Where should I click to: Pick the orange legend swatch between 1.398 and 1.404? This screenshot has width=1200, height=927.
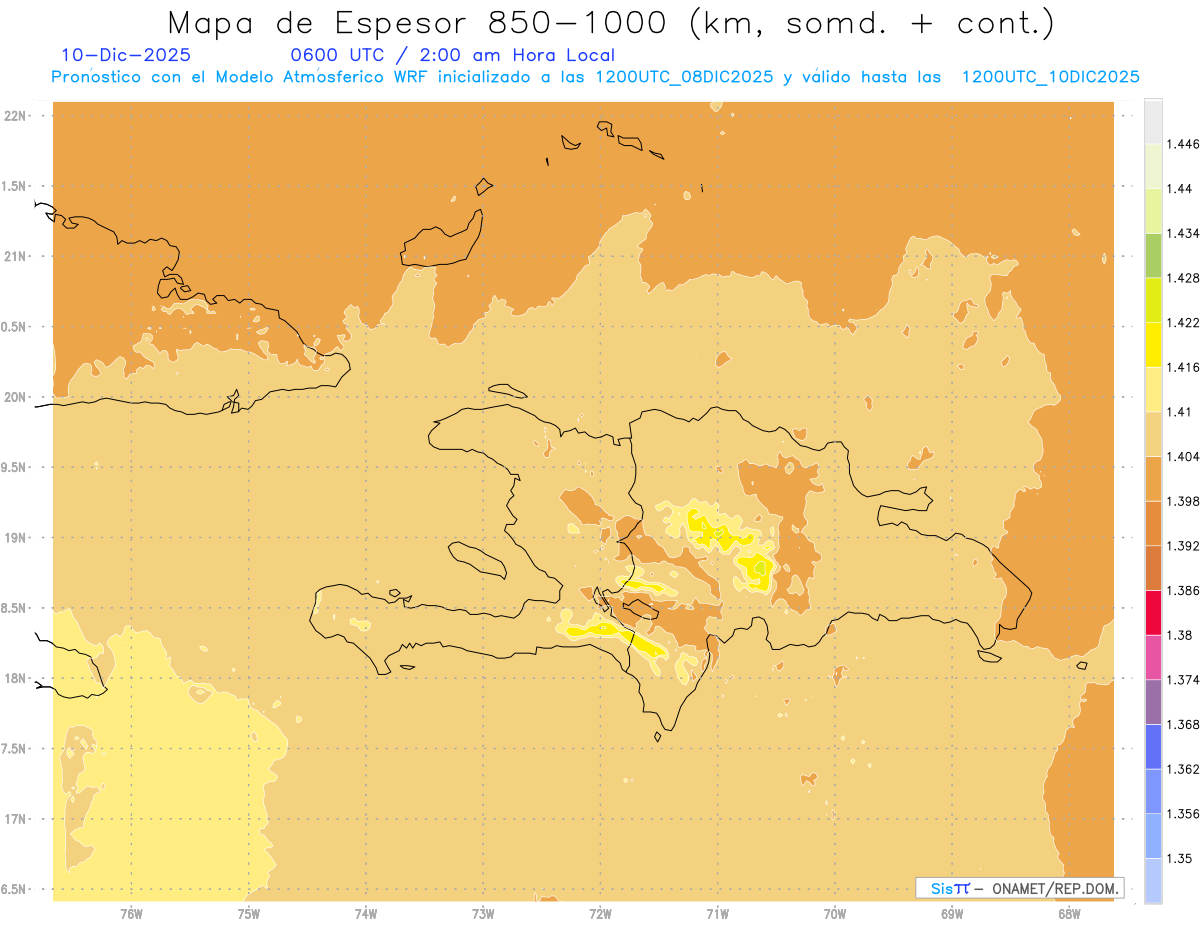[1153, 478]
